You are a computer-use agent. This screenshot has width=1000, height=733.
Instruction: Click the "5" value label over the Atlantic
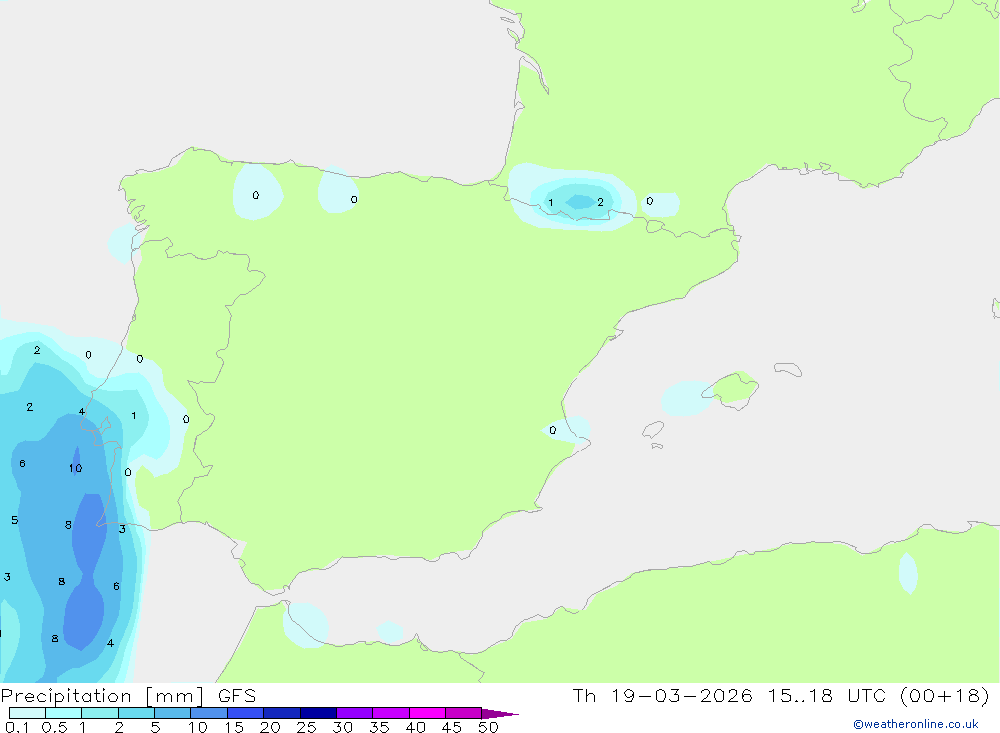pyautogui.click(x=15, y=520)
